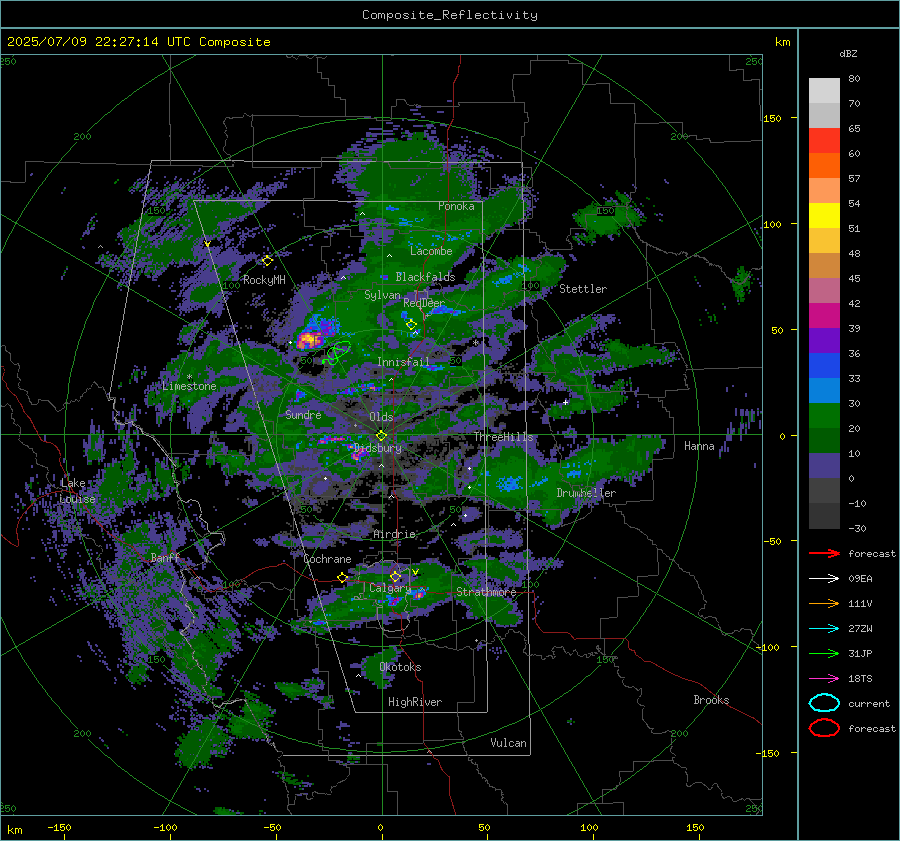Viewport: 900px width, 841px height.
Task: Select the orange 111V arrow legend icon
Action: [x=824, y=603]
